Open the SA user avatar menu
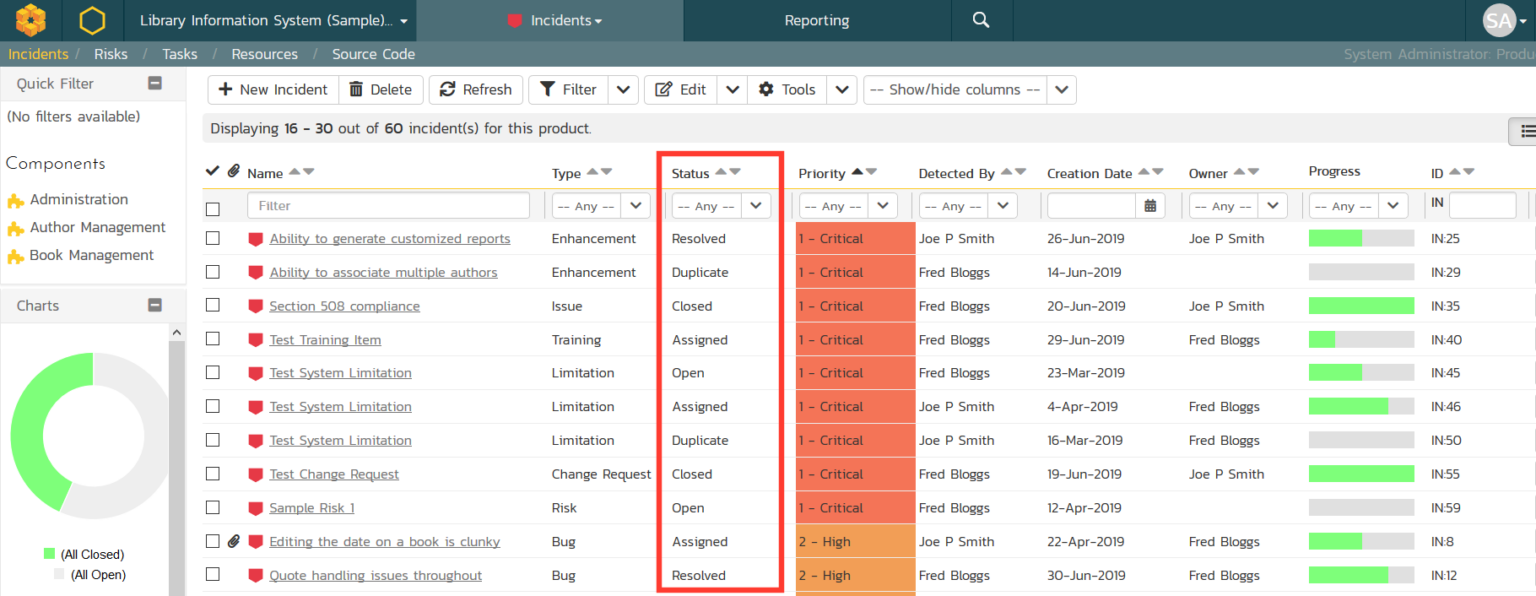This screenshot has width=1536, height=596. click(1498, 20)
